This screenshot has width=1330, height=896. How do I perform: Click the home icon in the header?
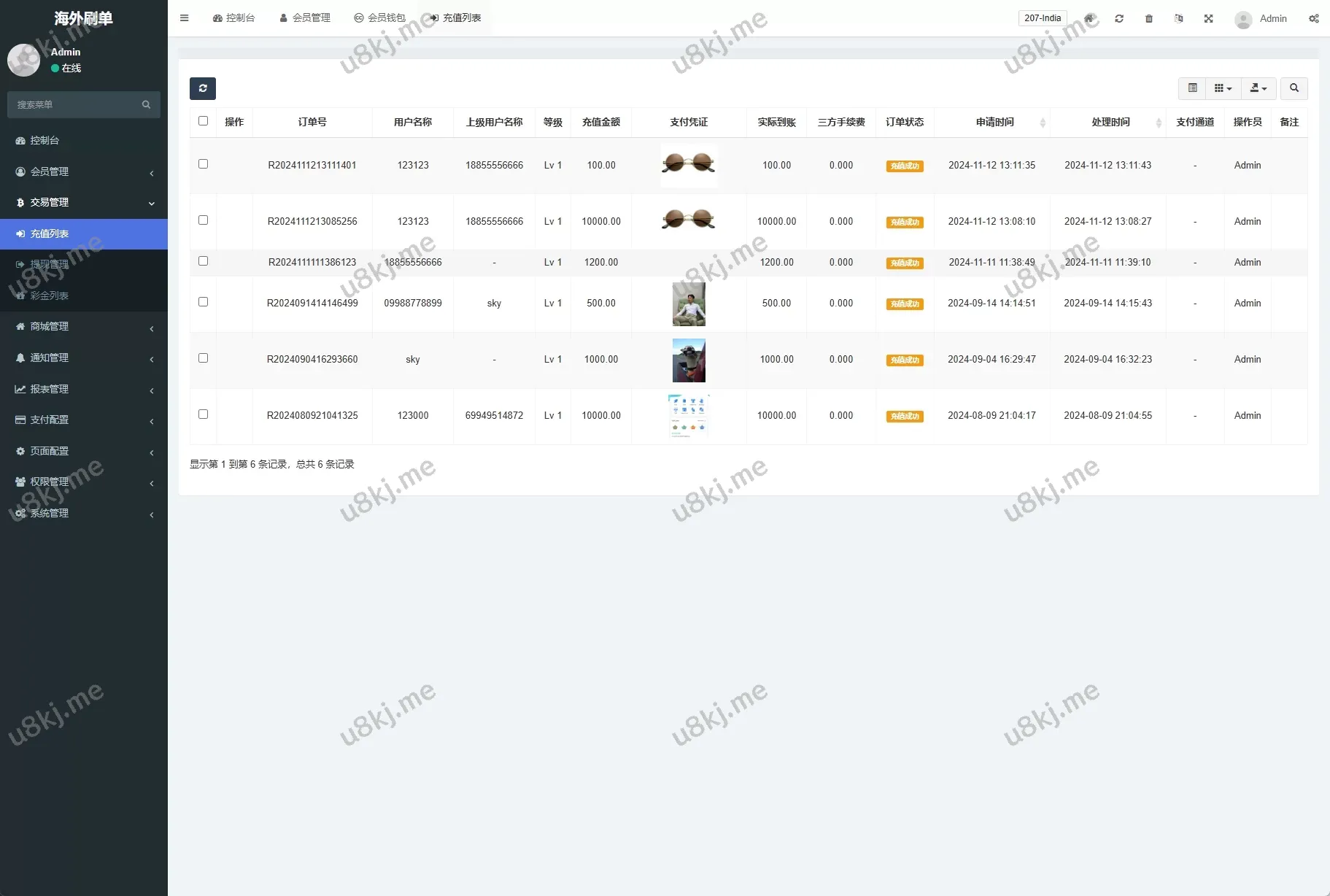tap(1089, 18)
